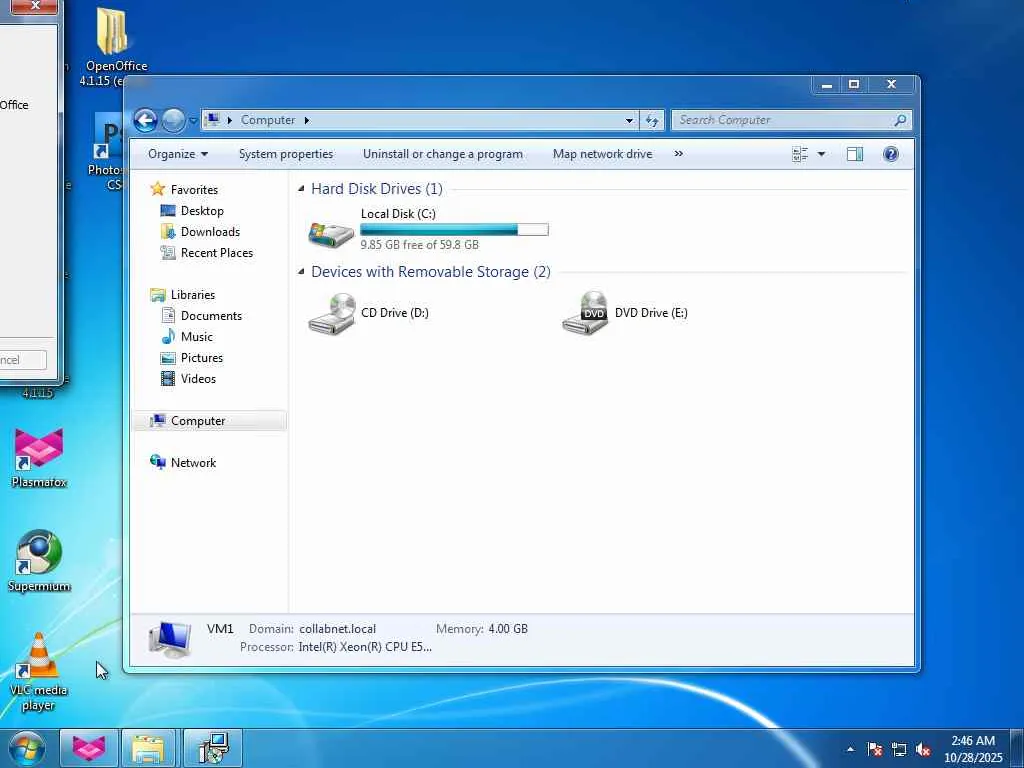Select Plasmafox desktop shortcut
The height and width of the screenshot is (768, 1024).
39,458
